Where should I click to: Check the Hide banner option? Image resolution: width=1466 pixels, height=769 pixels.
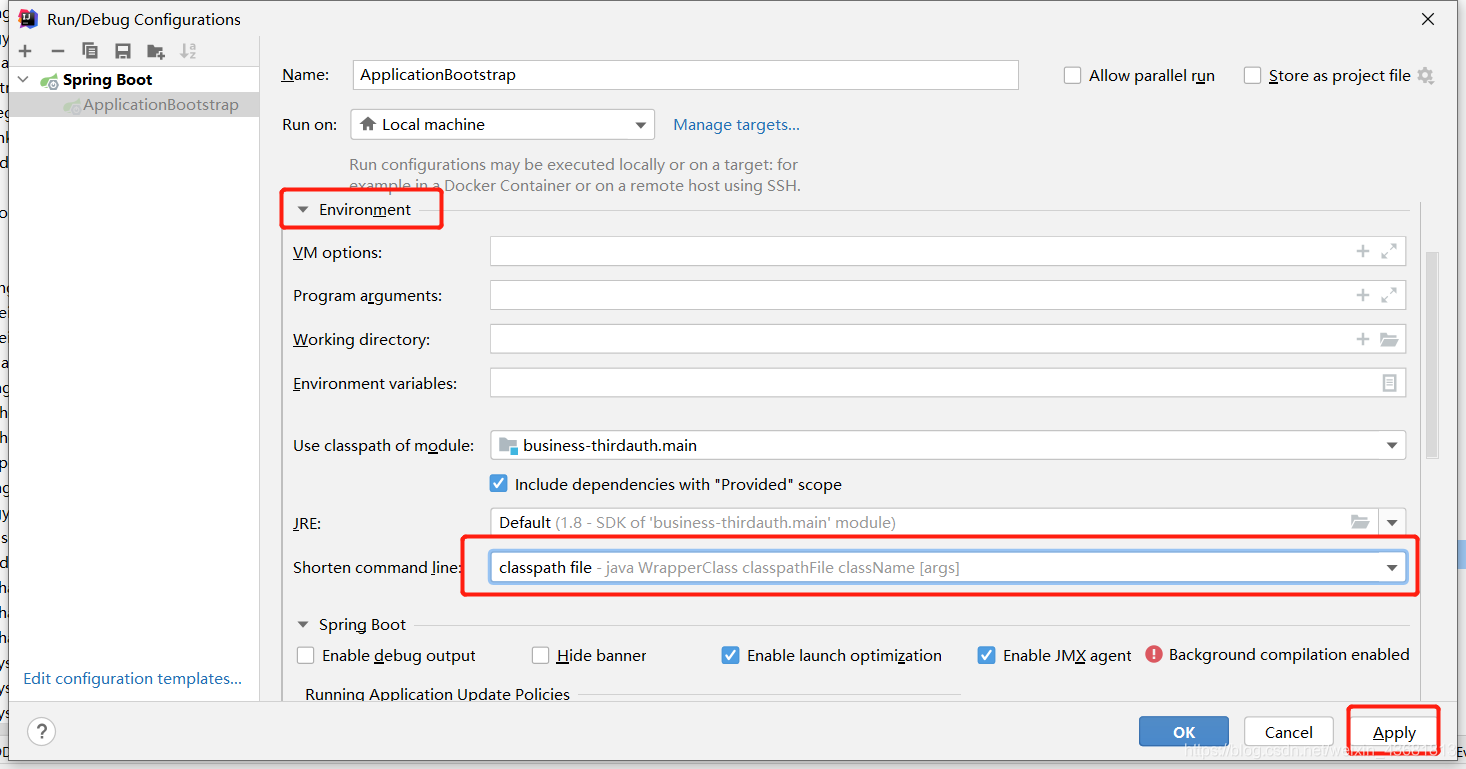[540, 656]
